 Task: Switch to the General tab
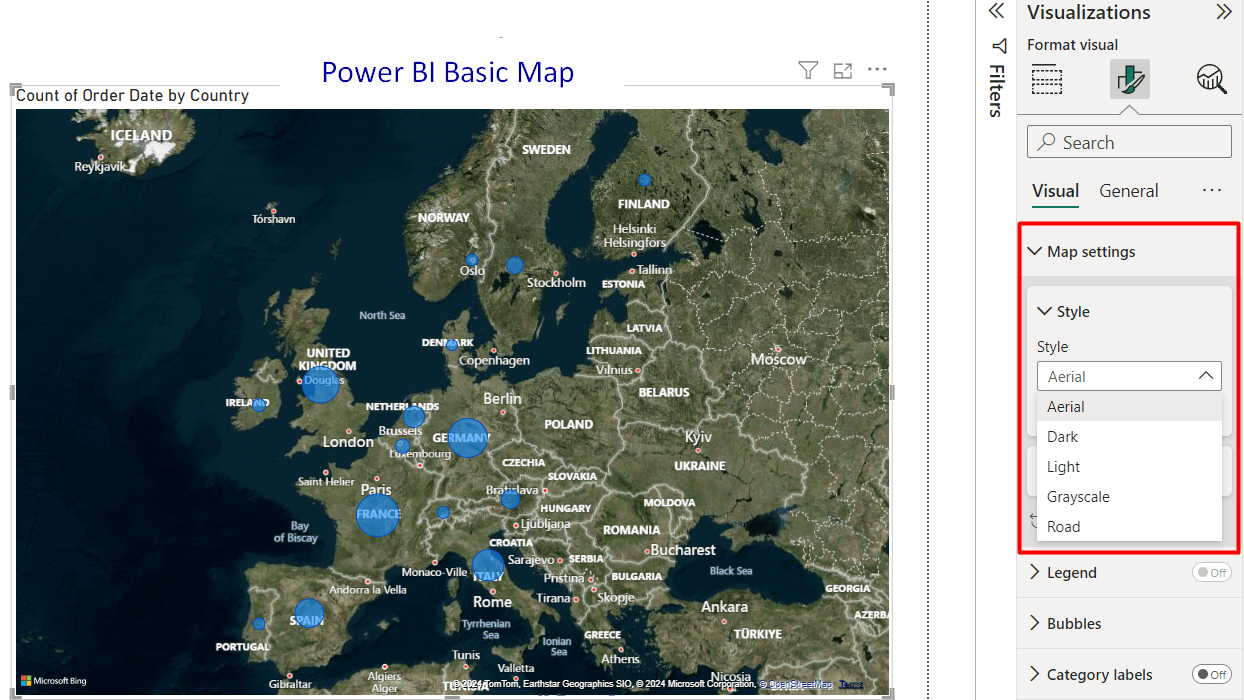[1129, 191]
